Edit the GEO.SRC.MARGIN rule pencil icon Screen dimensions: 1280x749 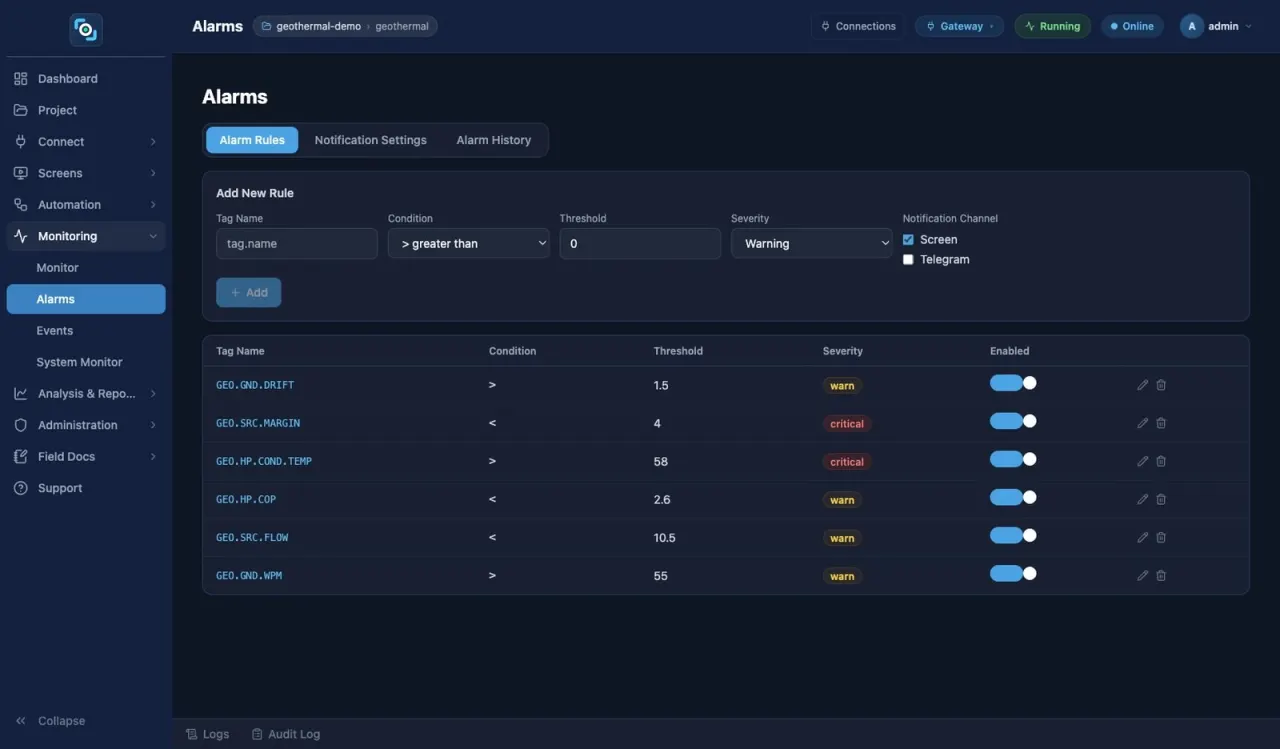click(1143, 423)
